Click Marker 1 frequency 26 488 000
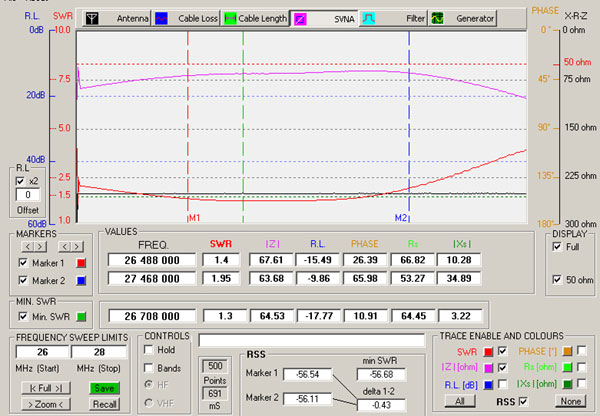600x416 pixels. coord(152,260)
